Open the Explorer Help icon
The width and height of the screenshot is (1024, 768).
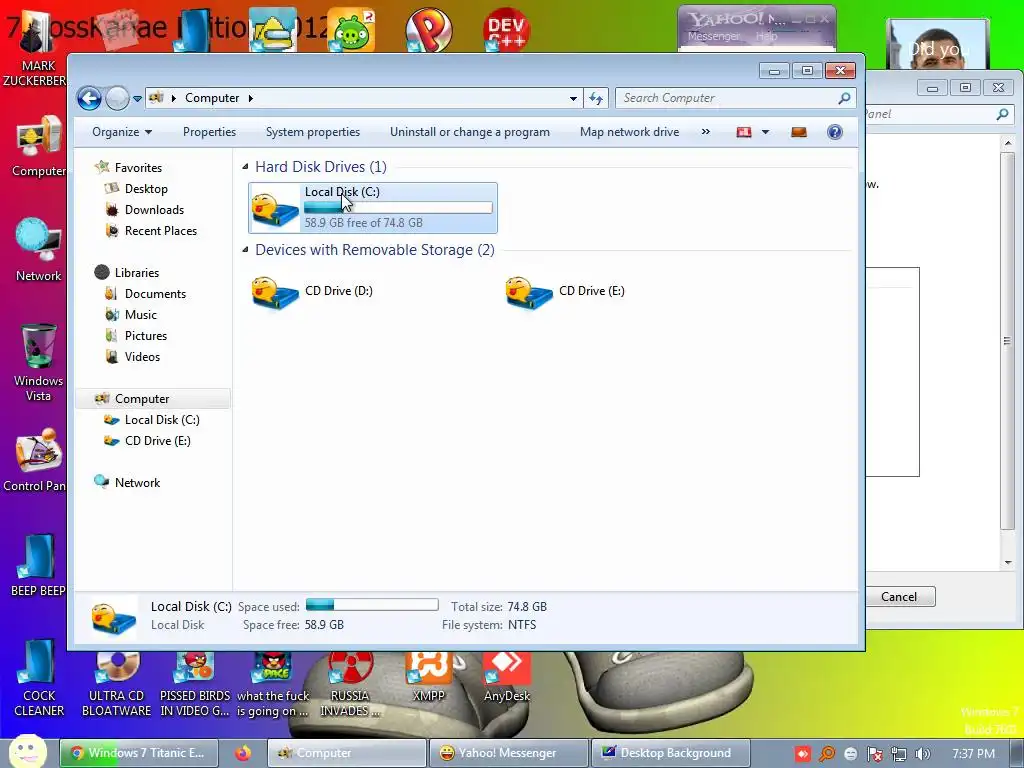pos(835,133)
